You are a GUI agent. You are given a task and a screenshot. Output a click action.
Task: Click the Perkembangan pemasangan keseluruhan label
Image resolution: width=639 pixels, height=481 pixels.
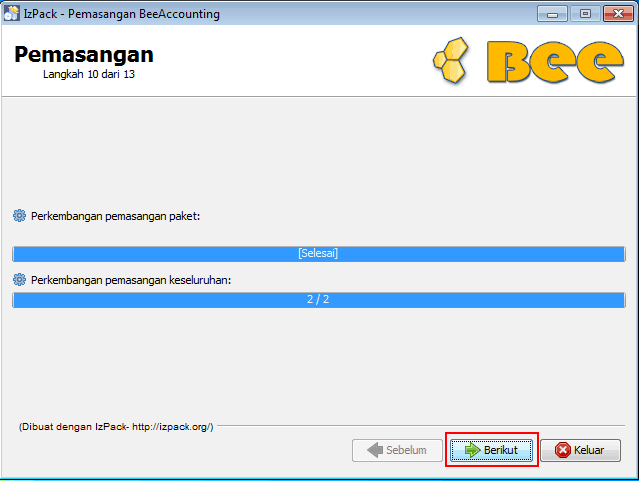click(131, 280)
